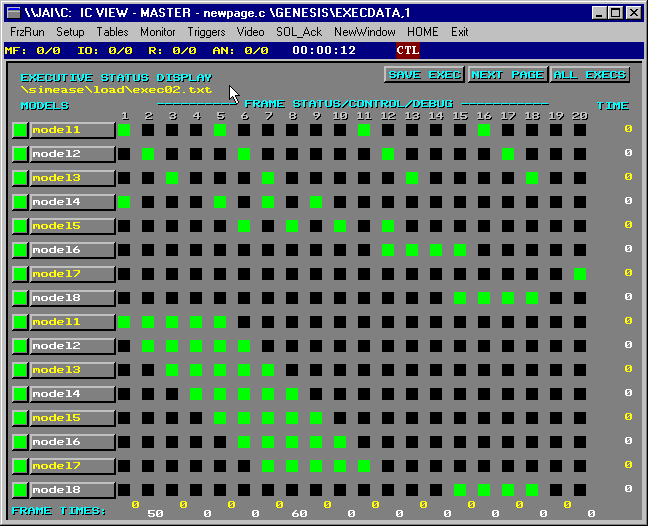Toggle the enable square beside model1 with frames 1-5 lit
Screen dimensions: 648x526
[x=20, y=321]
